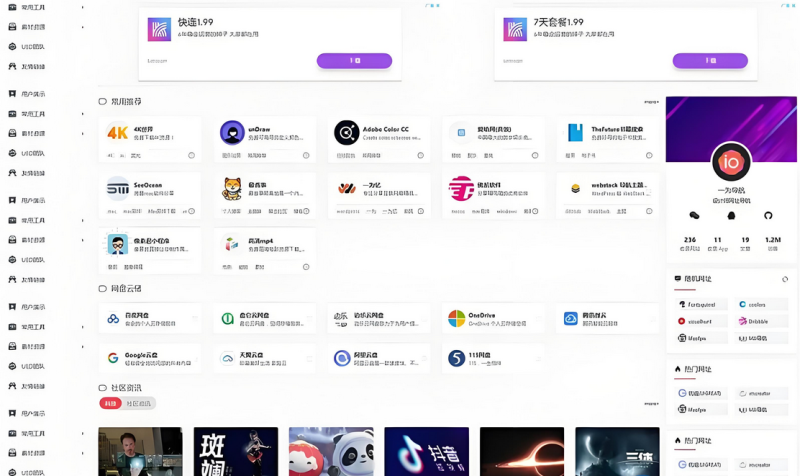Open the webstack theme card
This screenshot has height=476, width=800.
pos(608,195)
